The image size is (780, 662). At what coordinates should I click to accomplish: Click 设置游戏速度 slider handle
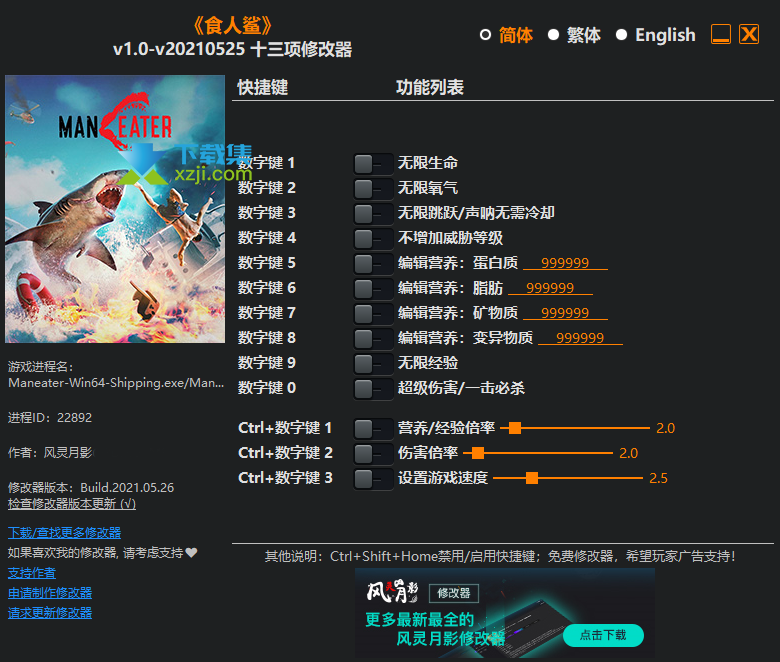click(532, 478)
